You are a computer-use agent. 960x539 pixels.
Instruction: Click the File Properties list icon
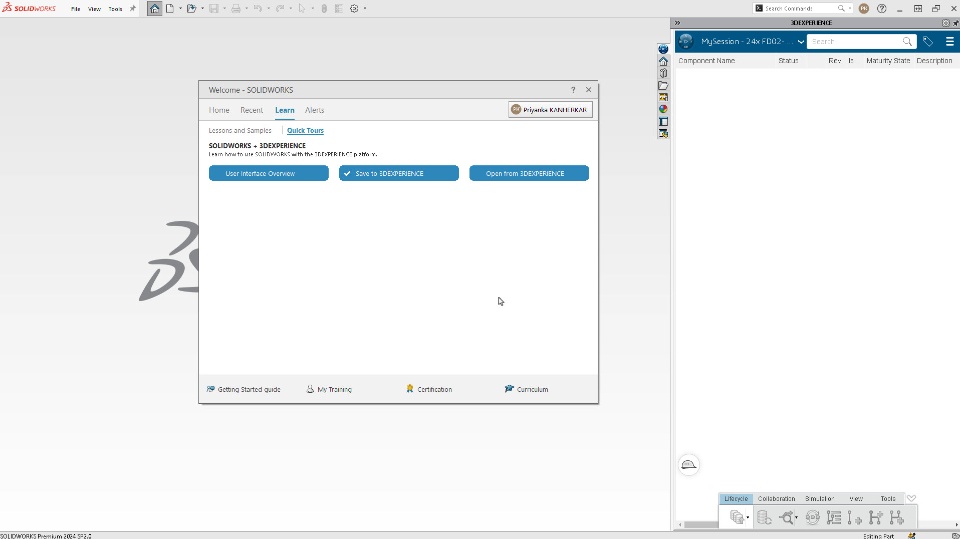(339, 9)
